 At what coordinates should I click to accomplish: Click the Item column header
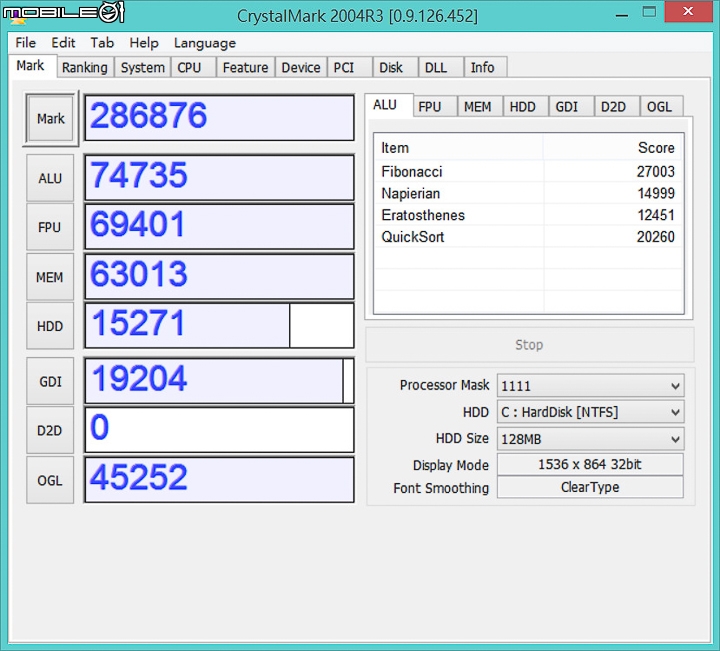point(459,148)
